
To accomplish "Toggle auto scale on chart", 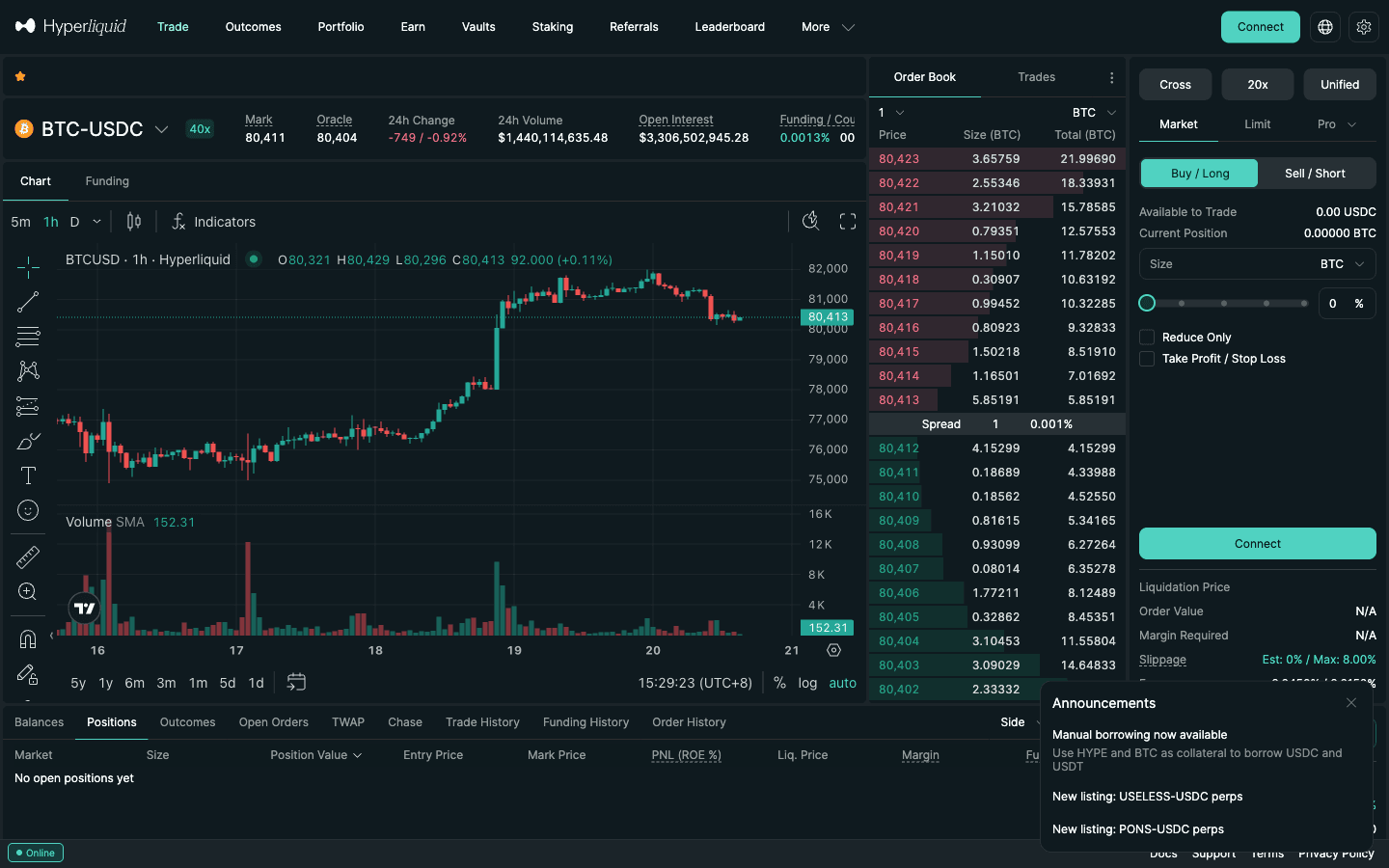I will tap(842, 683).
